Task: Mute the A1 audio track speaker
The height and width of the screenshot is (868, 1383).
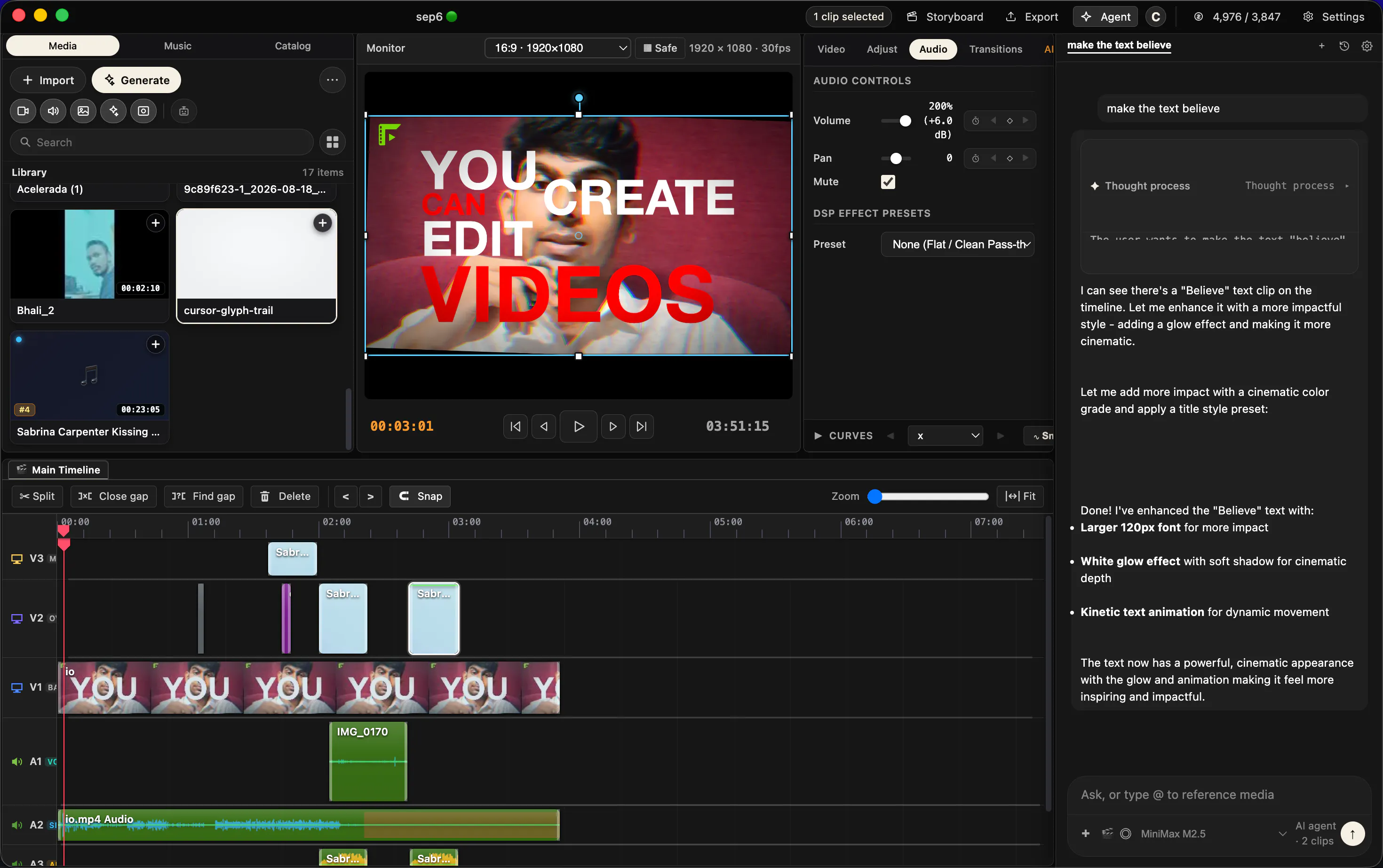Action: coord(17,762)
